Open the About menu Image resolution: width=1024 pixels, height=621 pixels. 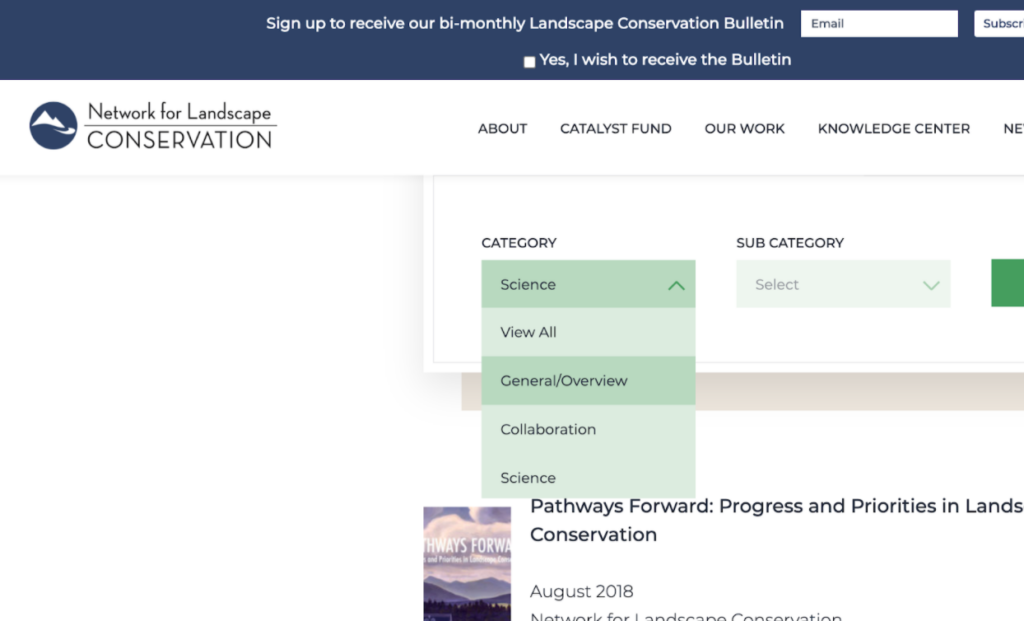(x=502, y=128)
